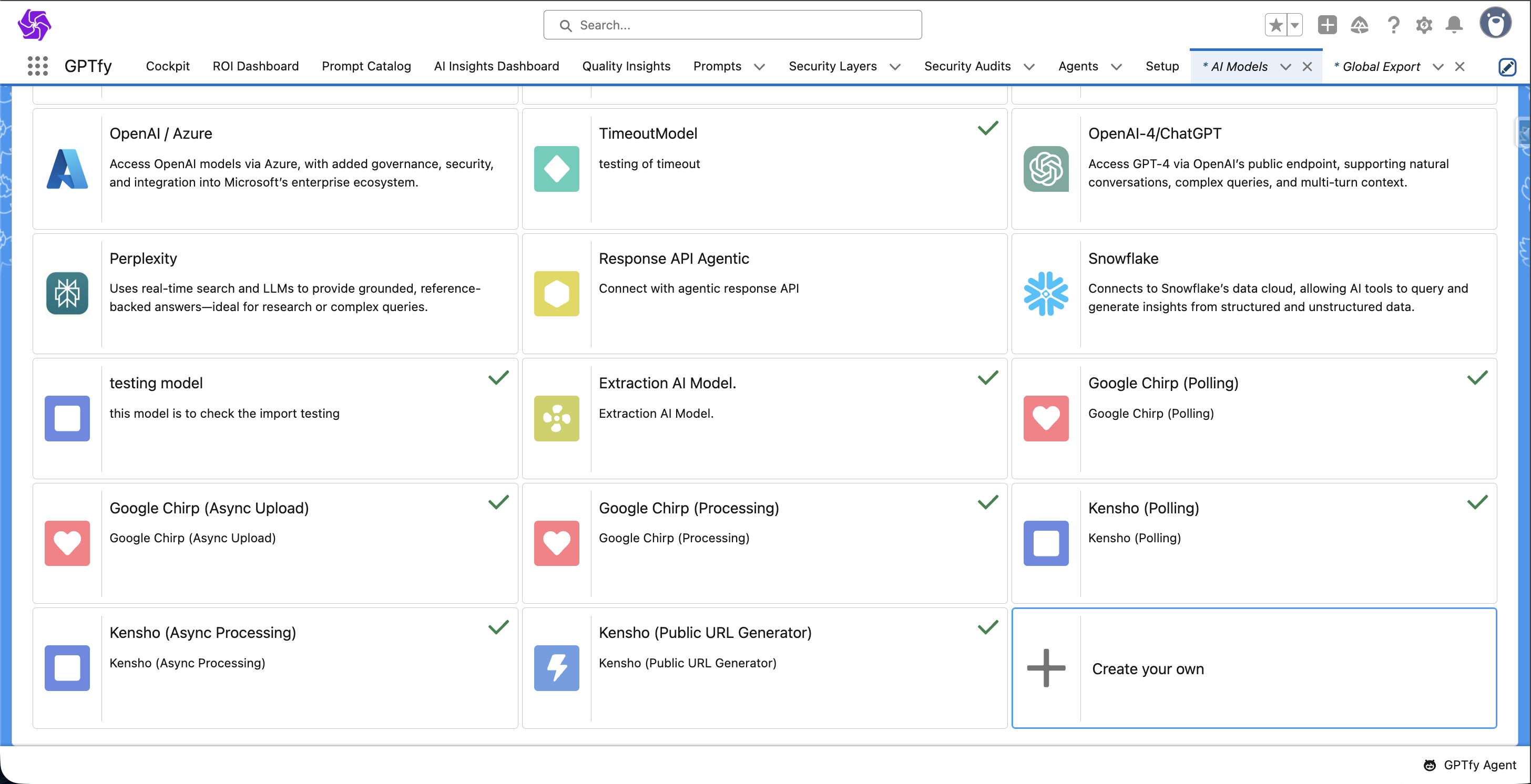
Task: Click the Perplexity model icon
Action: point(67,293)
